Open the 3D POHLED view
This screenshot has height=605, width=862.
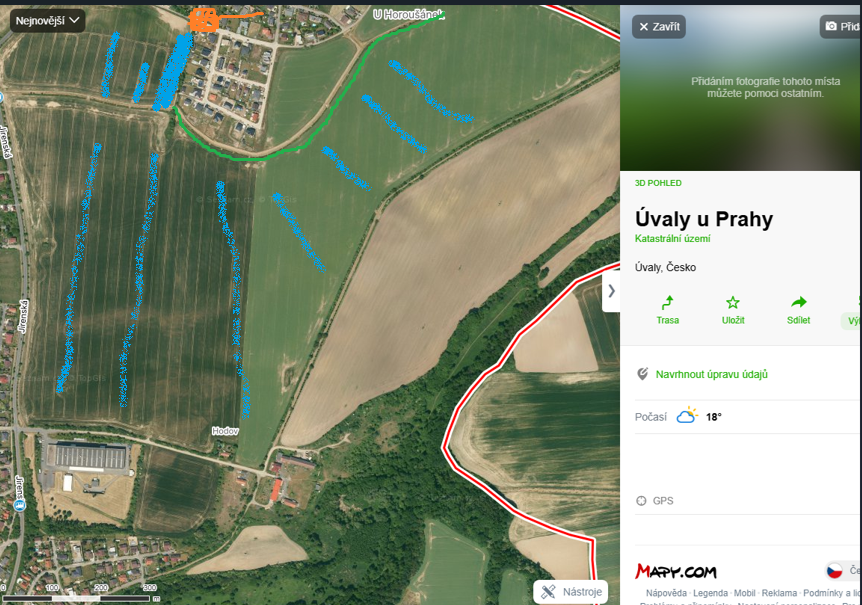658,183
